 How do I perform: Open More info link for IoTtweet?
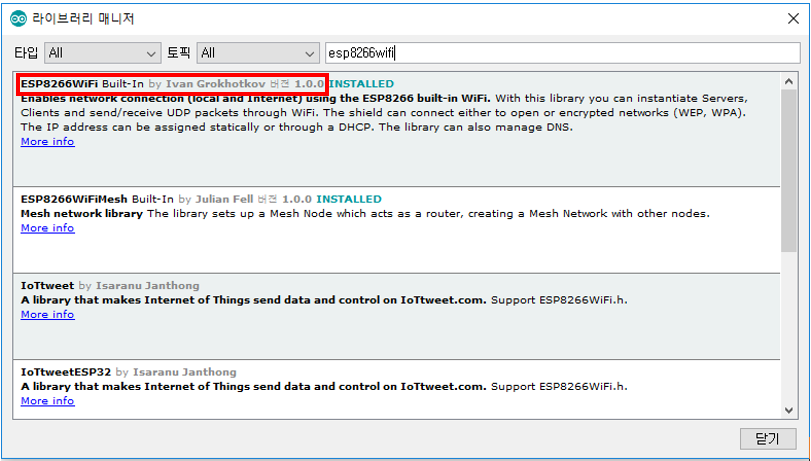[x=48, y=315]
